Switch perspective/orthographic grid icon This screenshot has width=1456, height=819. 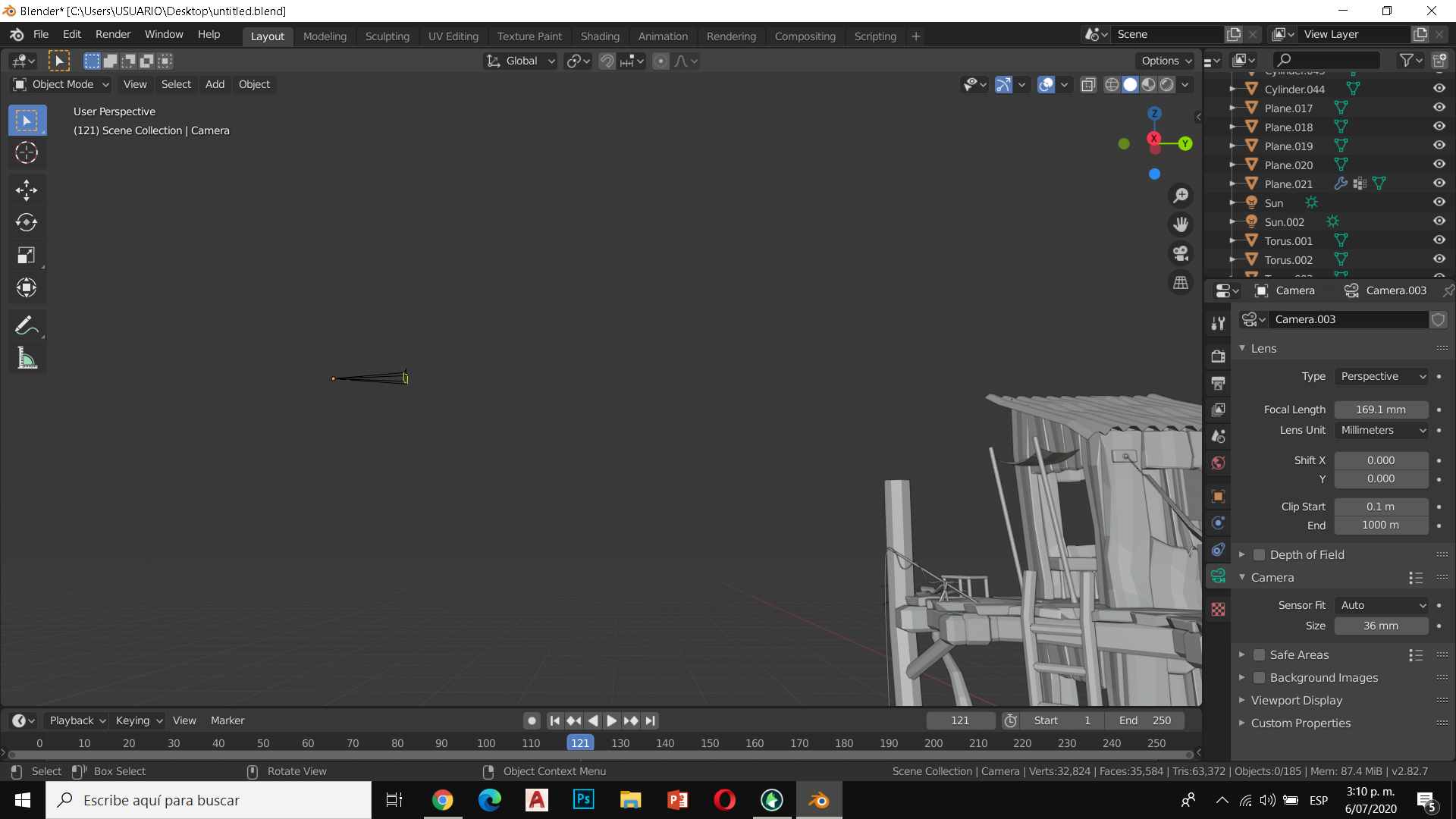tap(1181, 283)
